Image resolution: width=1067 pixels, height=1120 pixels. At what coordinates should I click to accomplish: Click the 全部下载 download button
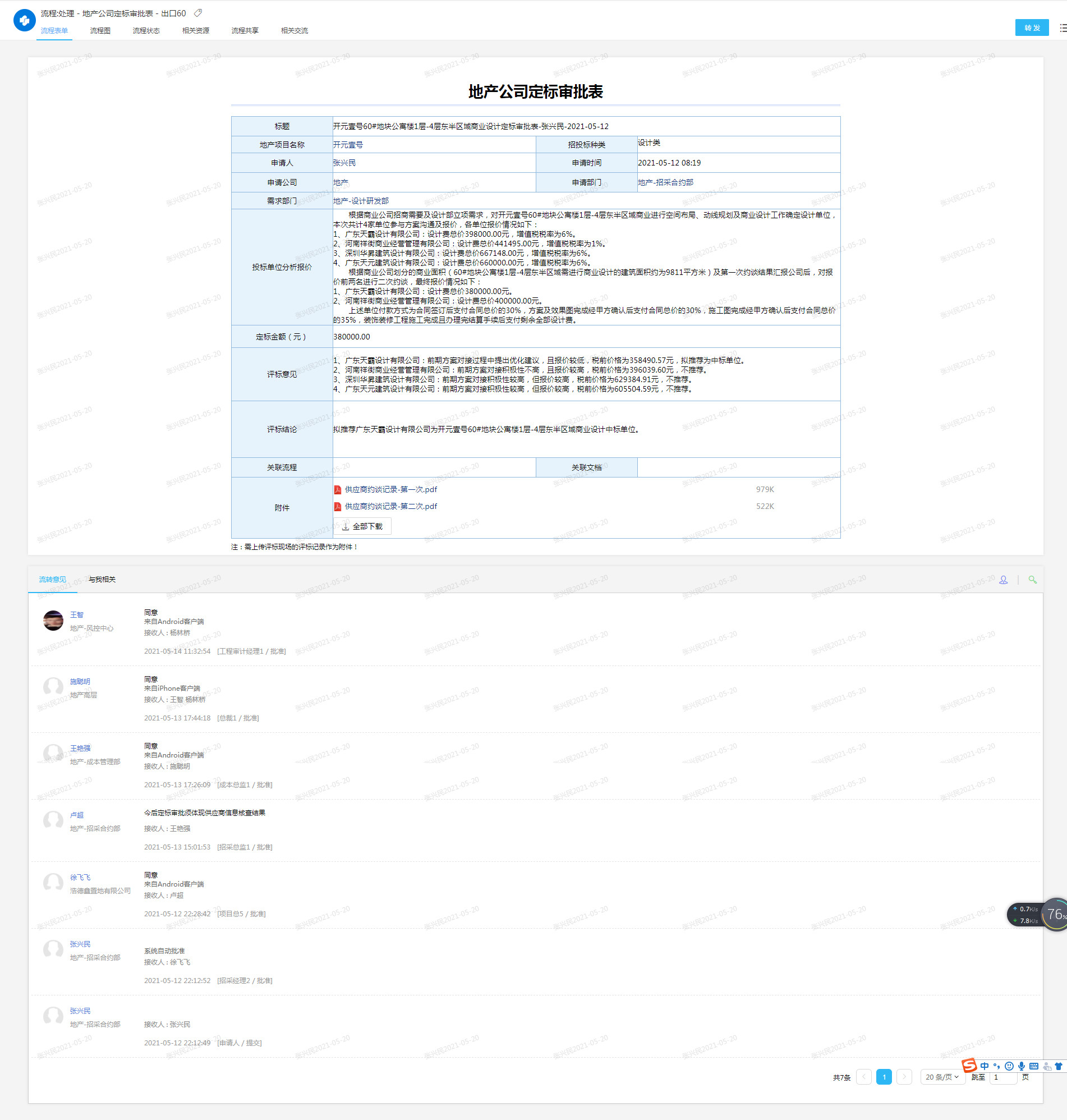(362, 526)
